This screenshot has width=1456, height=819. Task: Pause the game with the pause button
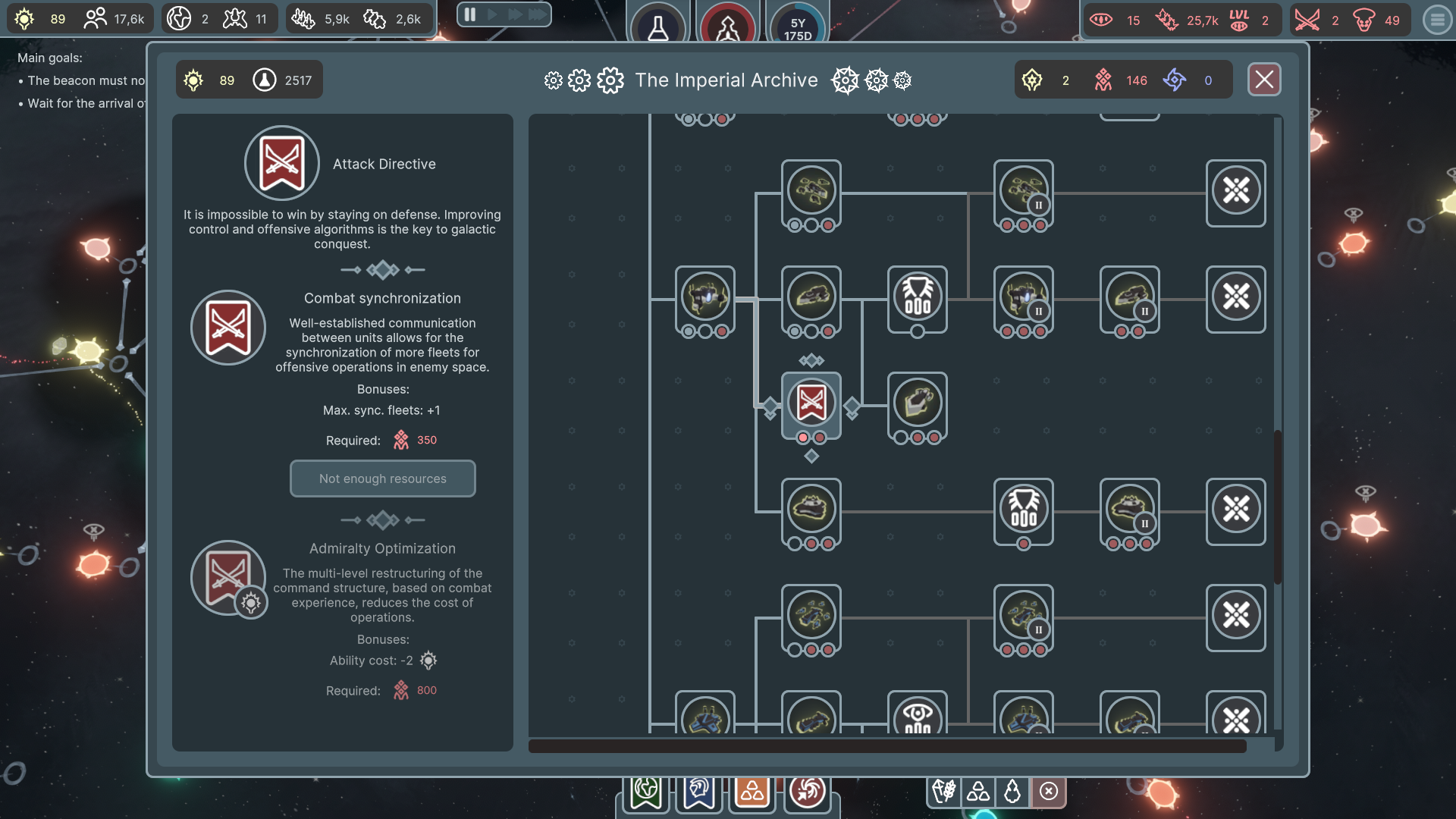pos(470,14)
